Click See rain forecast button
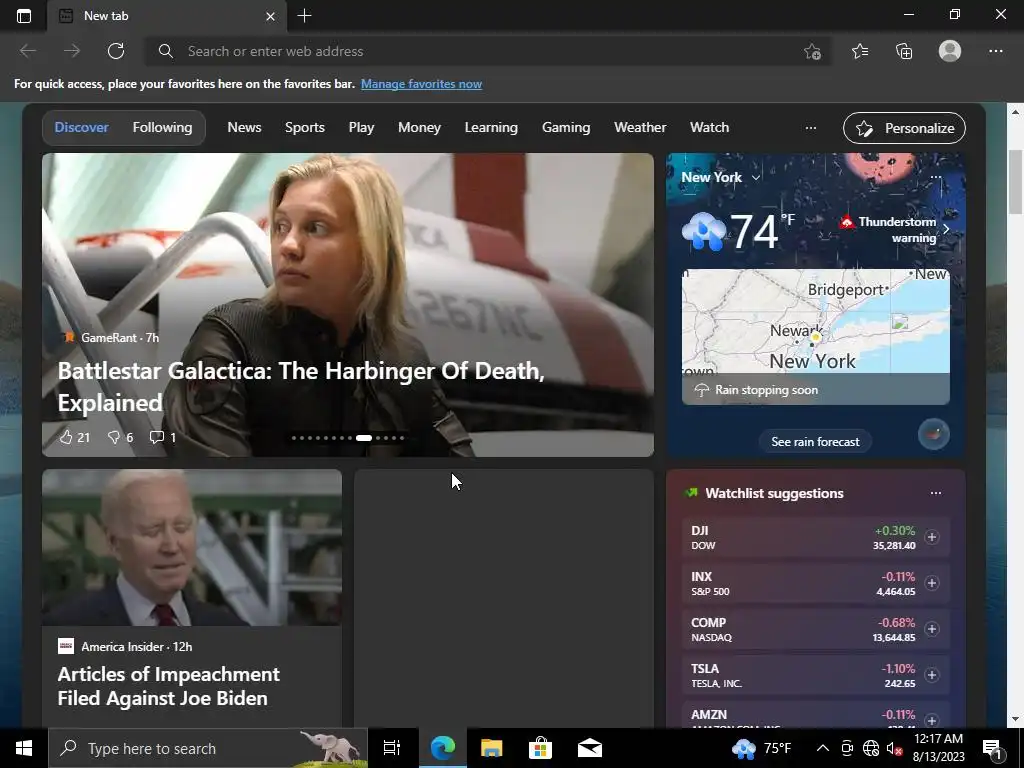Image resolution: width=1024 pixels, height=768 pixels. (x=815, y=441)
